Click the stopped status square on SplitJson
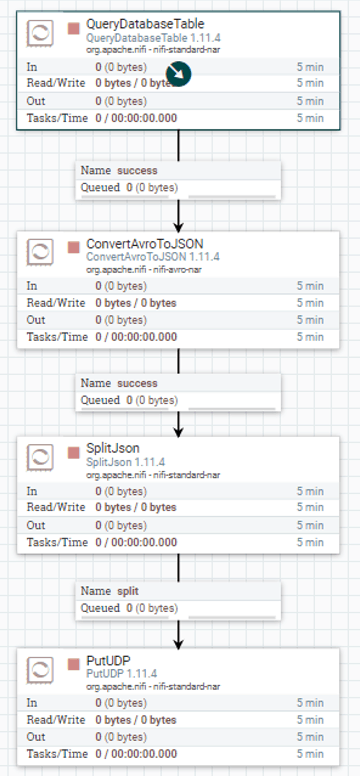This screenshot has height=776, width=360. pos(74,453)
